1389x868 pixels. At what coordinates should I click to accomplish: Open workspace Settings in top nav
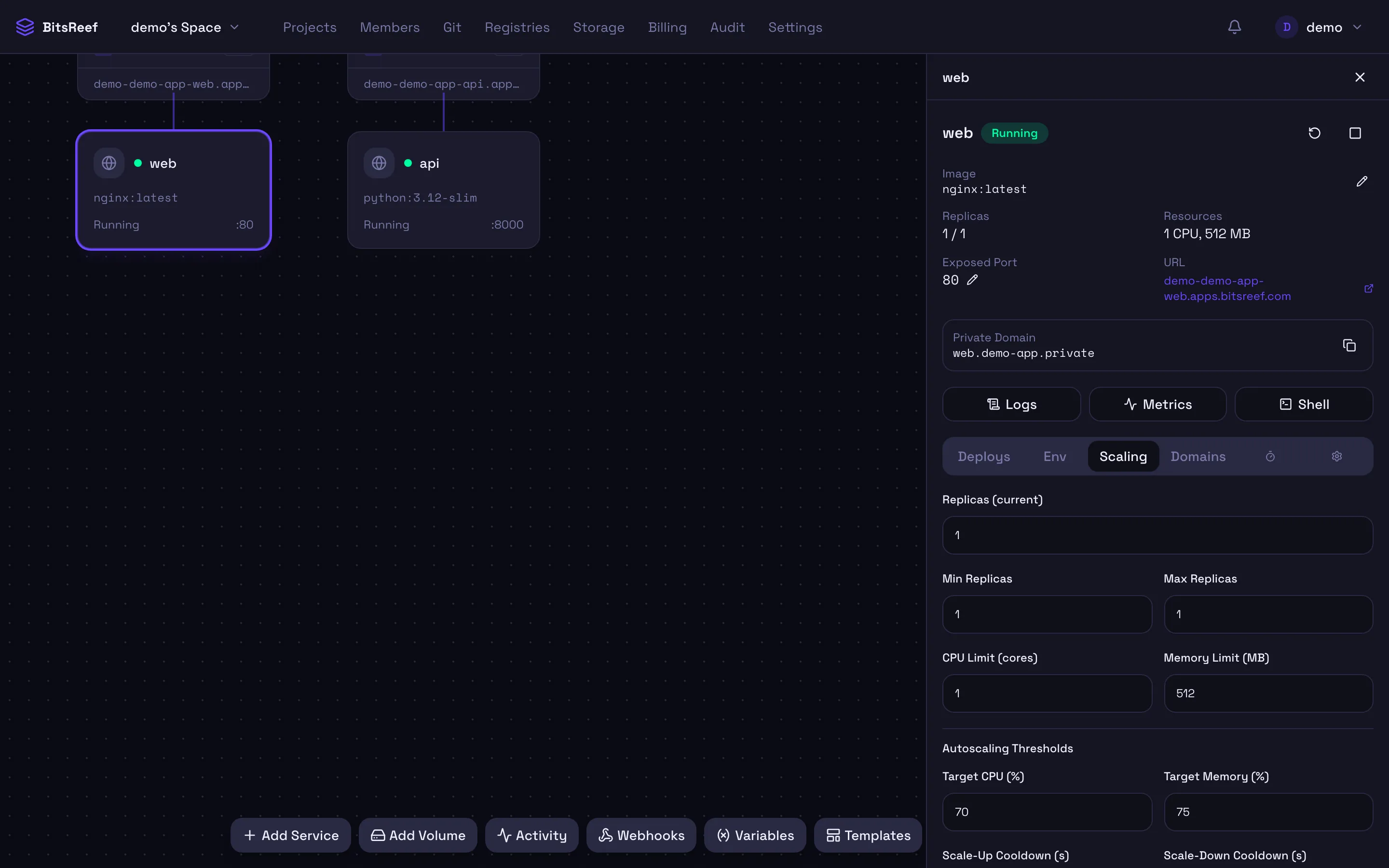(795, 27)
